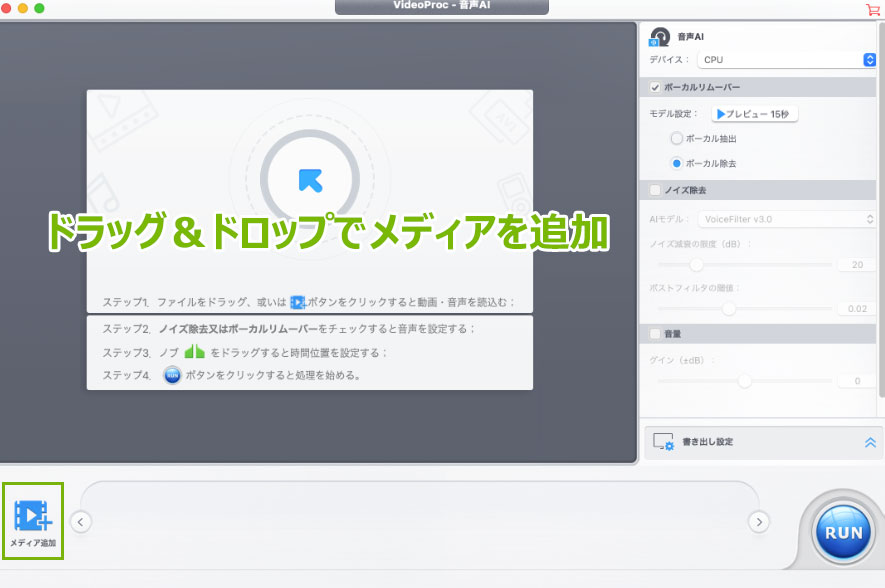
Task: Click the 音声AI header icon
Action: [x=660, y=38]
